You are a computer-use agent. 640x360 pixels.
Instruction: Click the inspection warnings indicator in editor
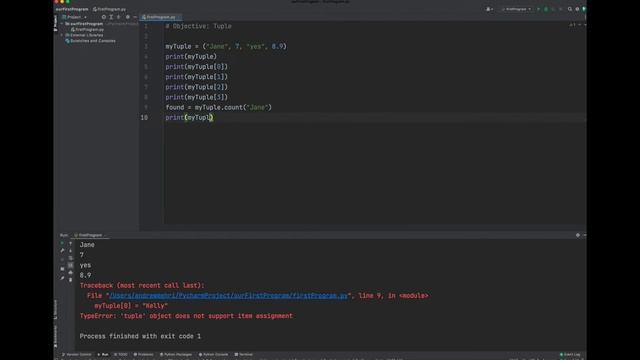[x=572, y=25]
